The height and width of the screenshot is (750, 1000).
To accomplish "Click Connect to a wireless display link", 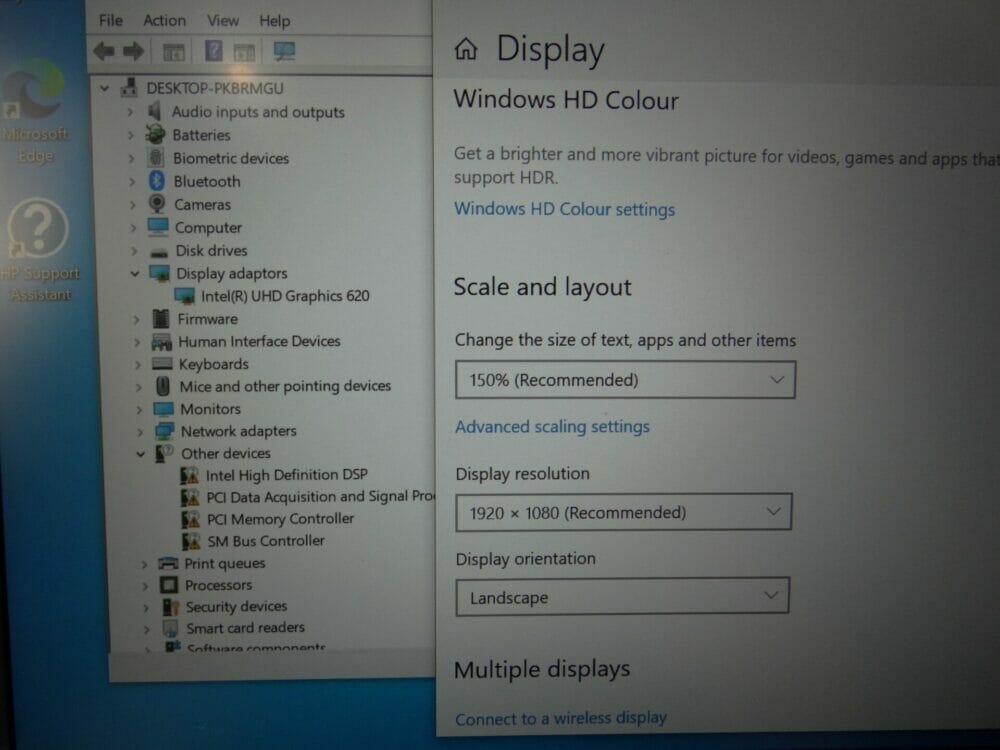I will (x=561, y=718).
